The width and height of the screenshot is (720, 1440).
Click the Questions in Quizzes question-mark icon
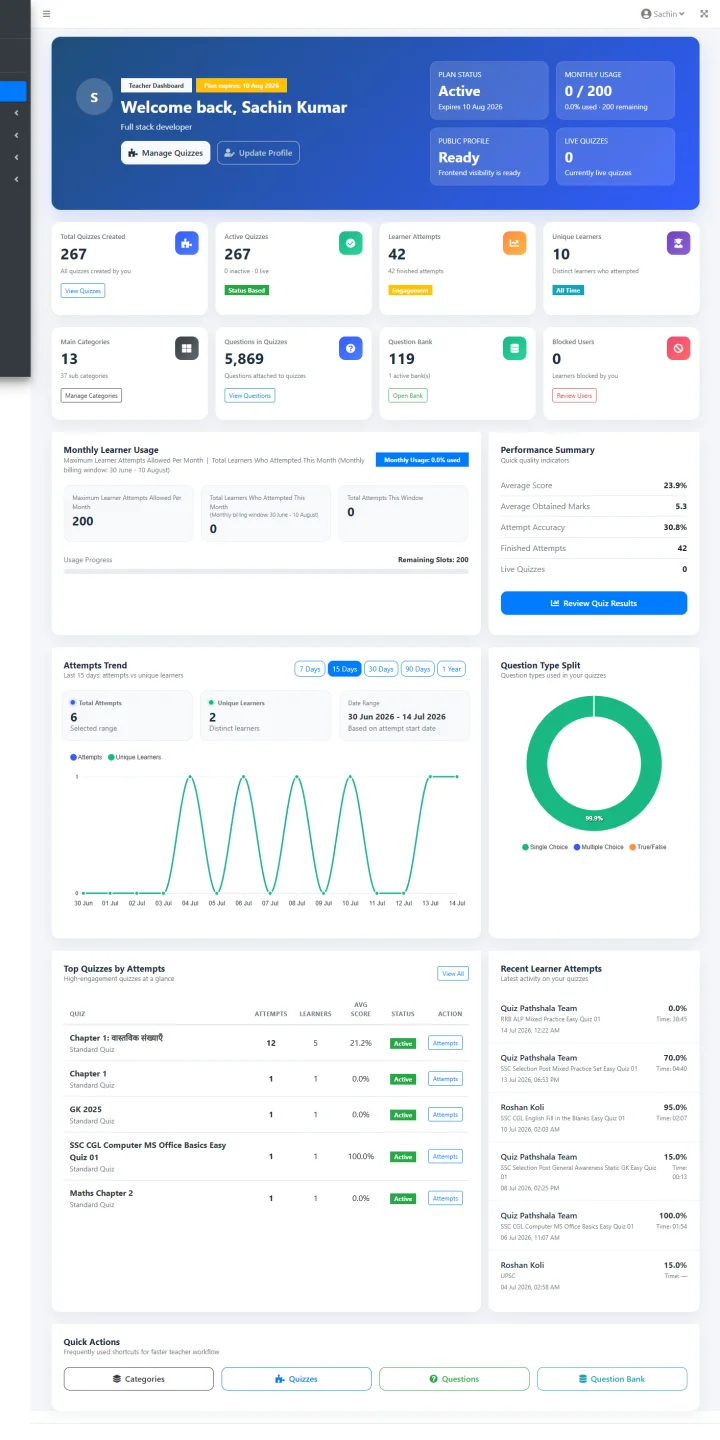coord(350,347)
